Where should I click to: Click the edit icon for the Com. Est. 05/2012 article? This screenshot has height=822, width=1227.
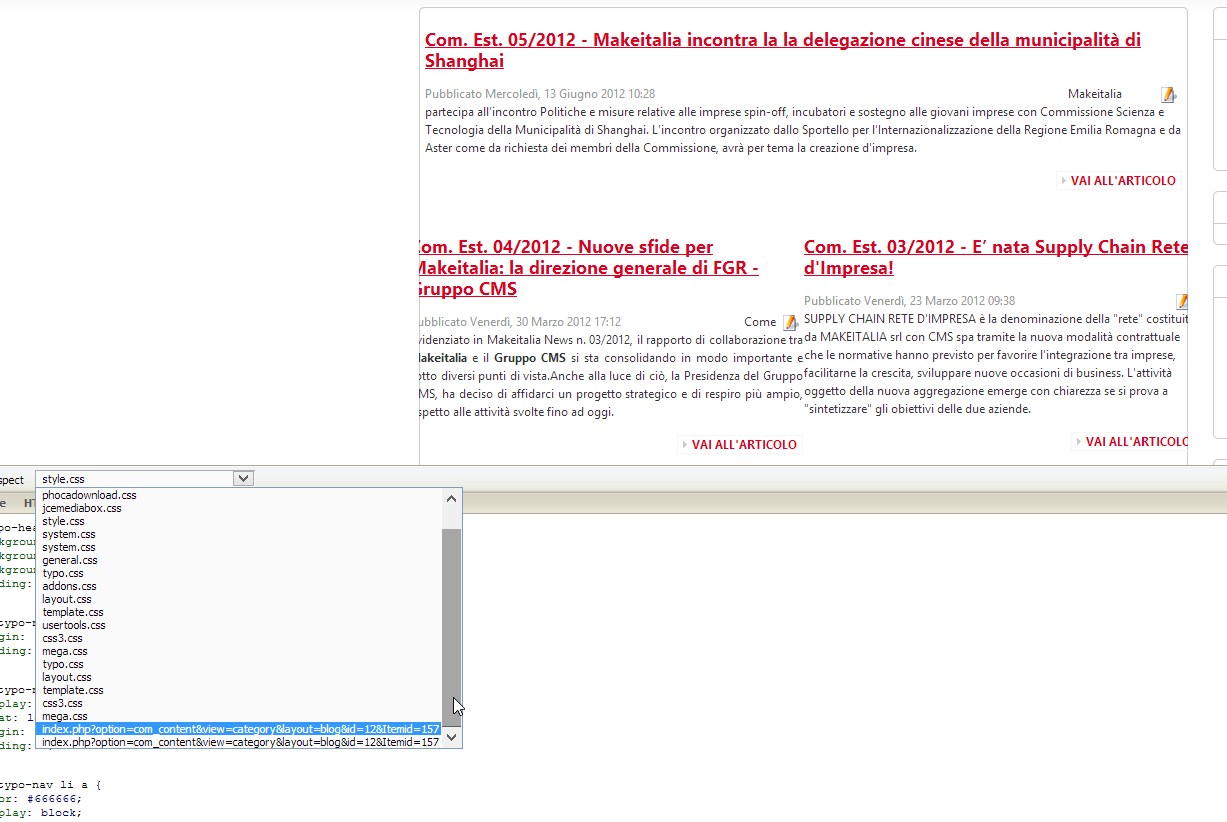click(1168, 95)
